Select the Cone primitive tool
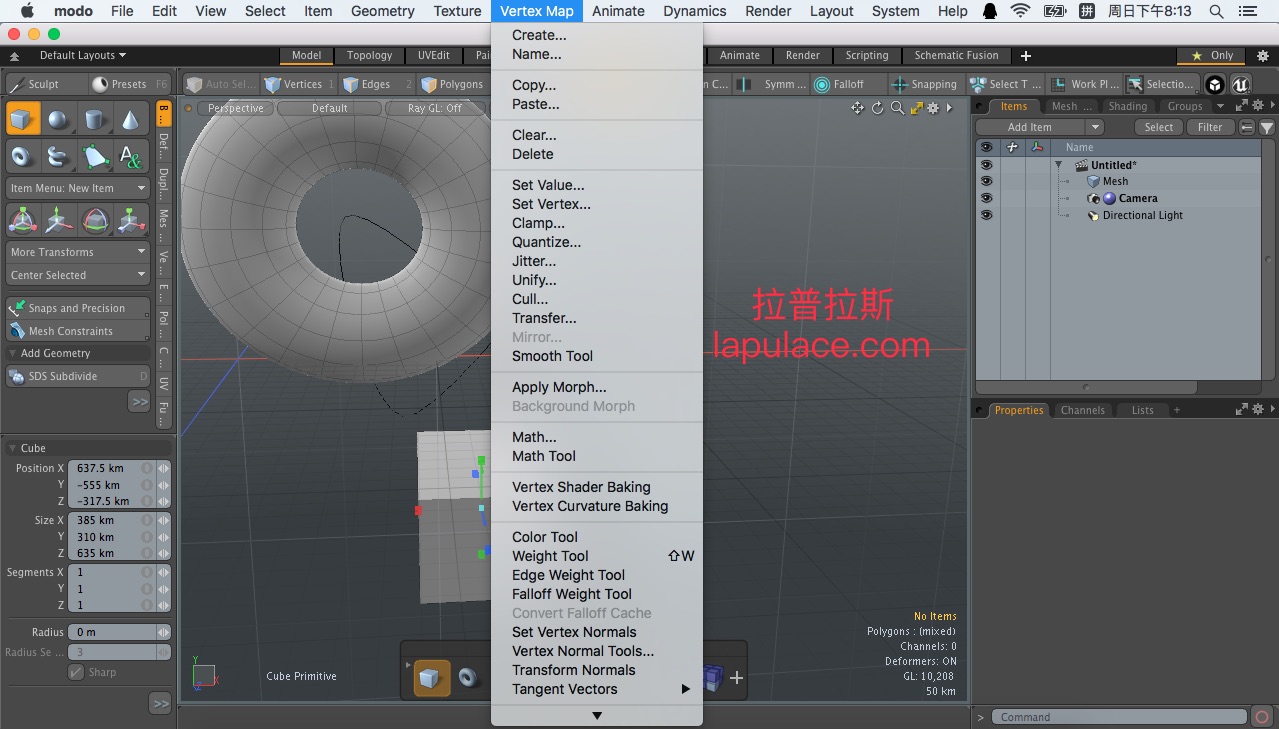 click(131, 120)
